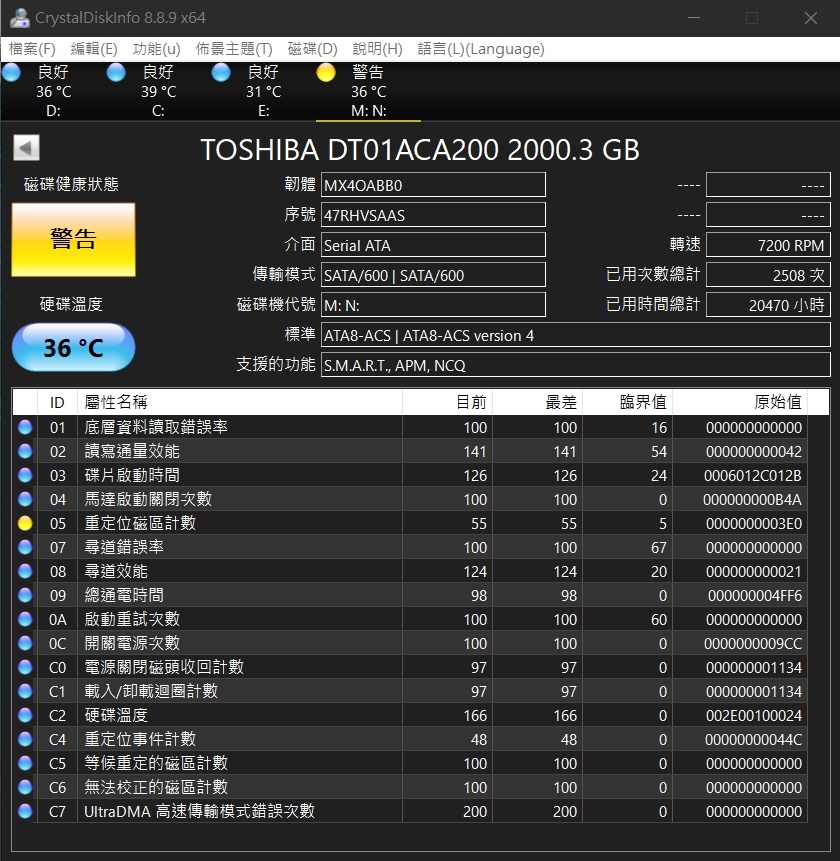Select the yellow warning disk M: N: indicator
The width and height of the screenshot is (840, 861).
pos(326,72)
